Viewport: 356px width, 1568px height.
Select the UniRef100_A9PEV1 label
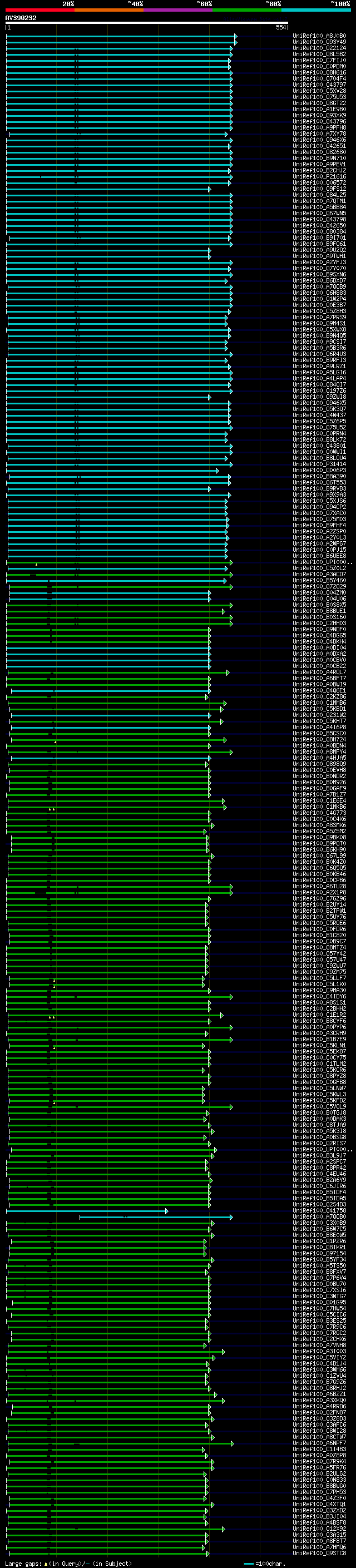[x=319, y=164]
